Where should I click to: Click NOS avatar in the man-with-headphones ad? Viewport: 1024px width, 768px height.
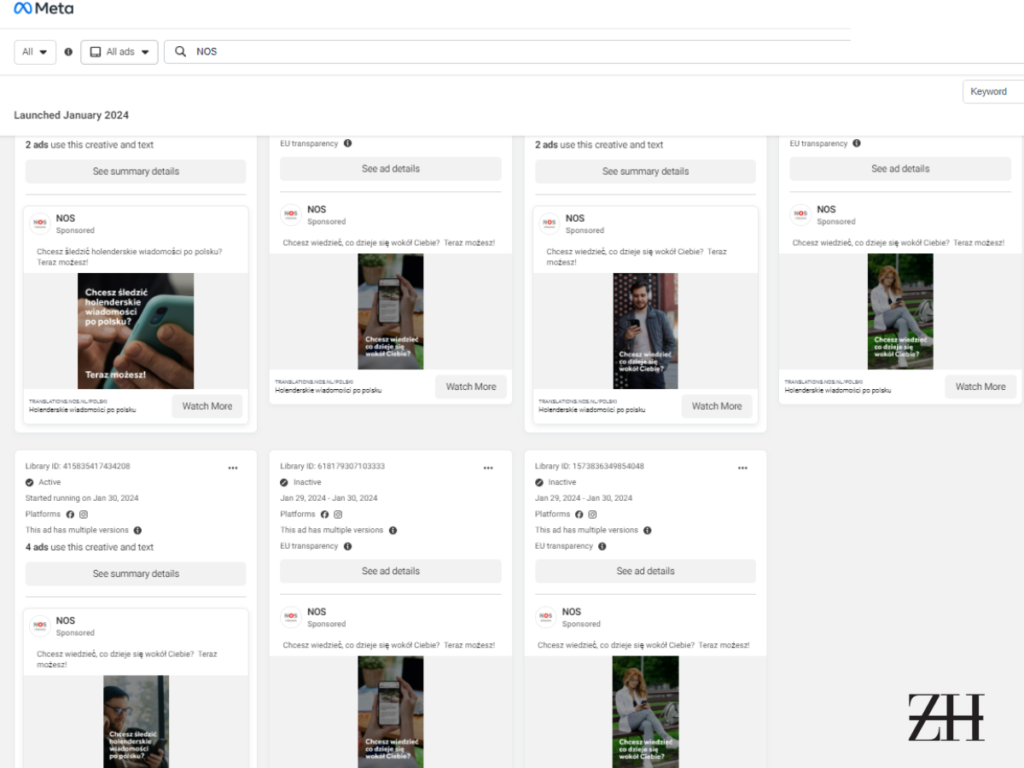[x=549, y=223]
